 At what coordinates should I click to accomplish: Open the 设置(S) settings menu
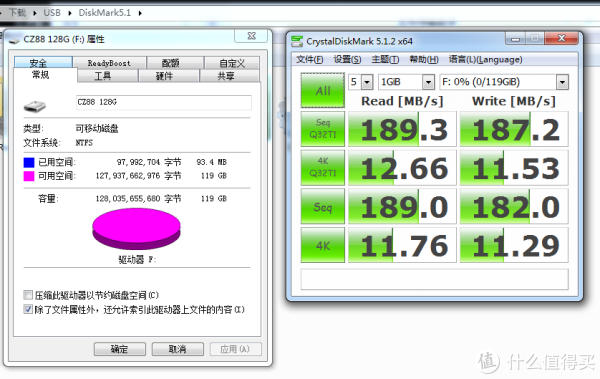[347, 59]
